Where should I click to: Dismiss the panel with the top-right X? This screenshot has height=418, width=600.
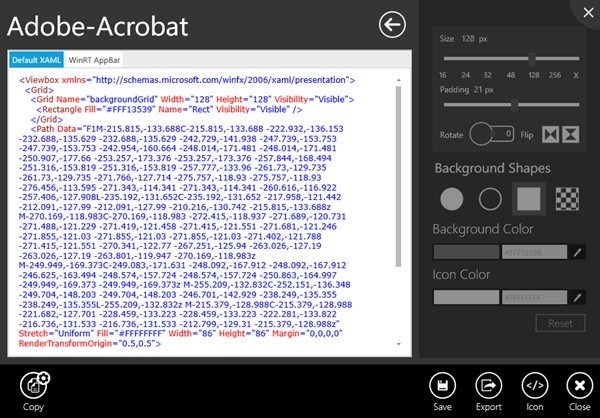pos(588,13)
